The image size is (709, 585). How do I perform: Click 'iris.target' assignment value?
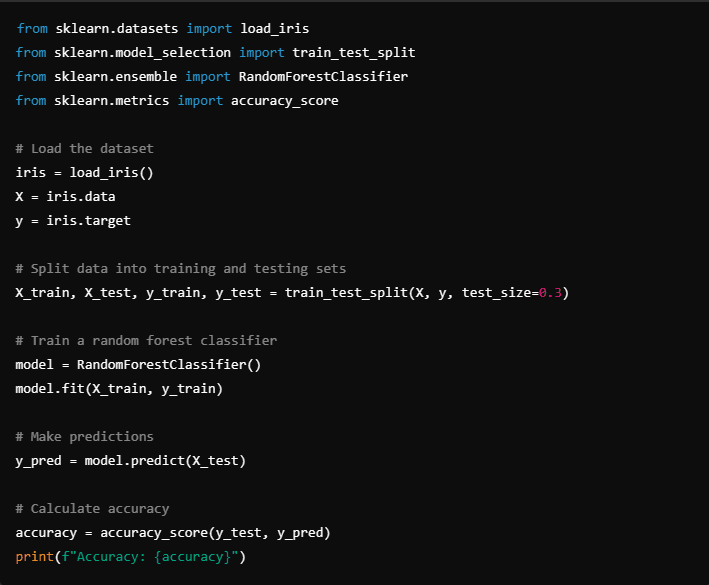[88, 221]
